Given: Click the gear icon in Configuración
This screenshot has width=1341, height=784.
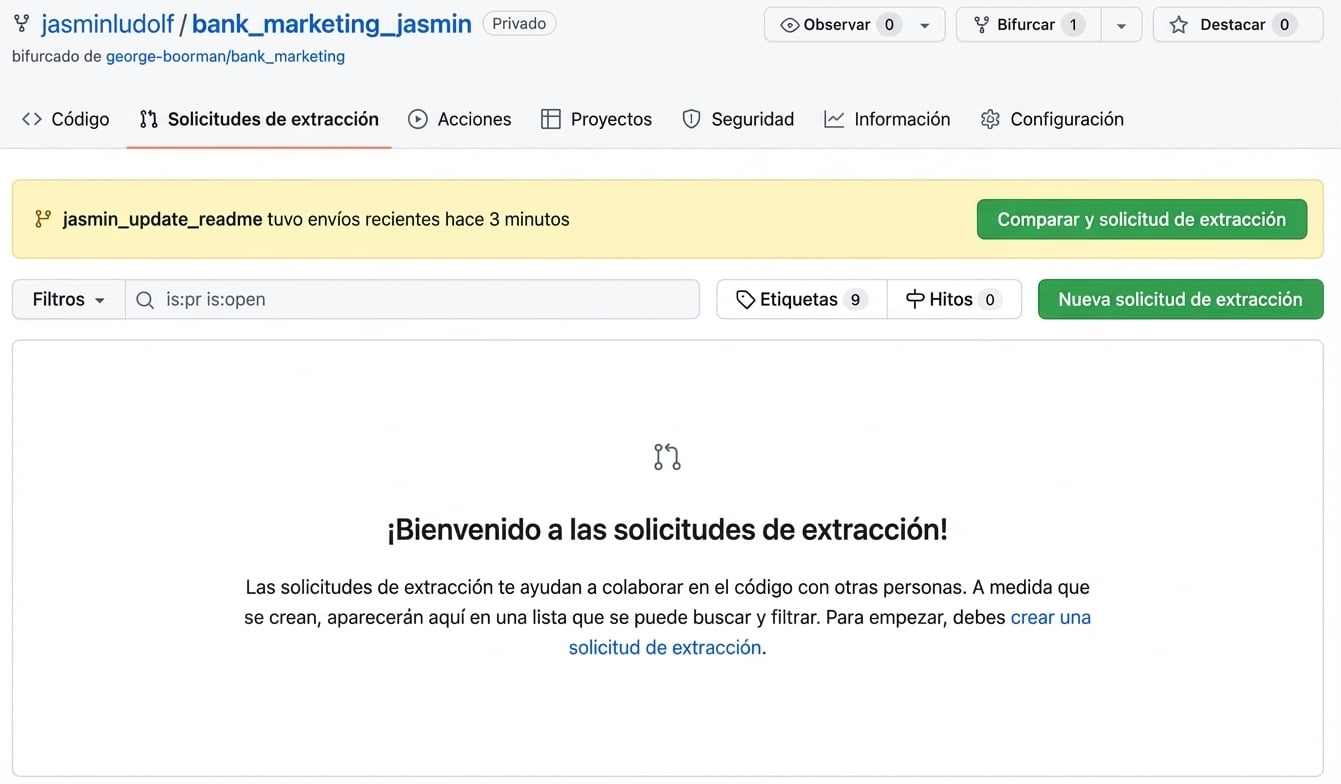Looking at the screenshot, I should (990, 119).
